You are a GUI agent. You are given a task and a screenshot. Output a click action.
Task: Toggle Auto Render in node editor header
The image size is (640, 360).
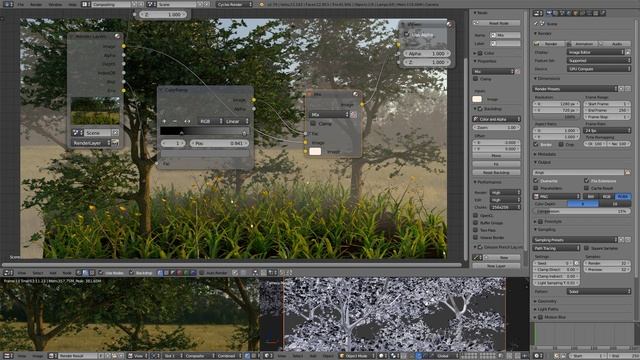click(202, 273)
